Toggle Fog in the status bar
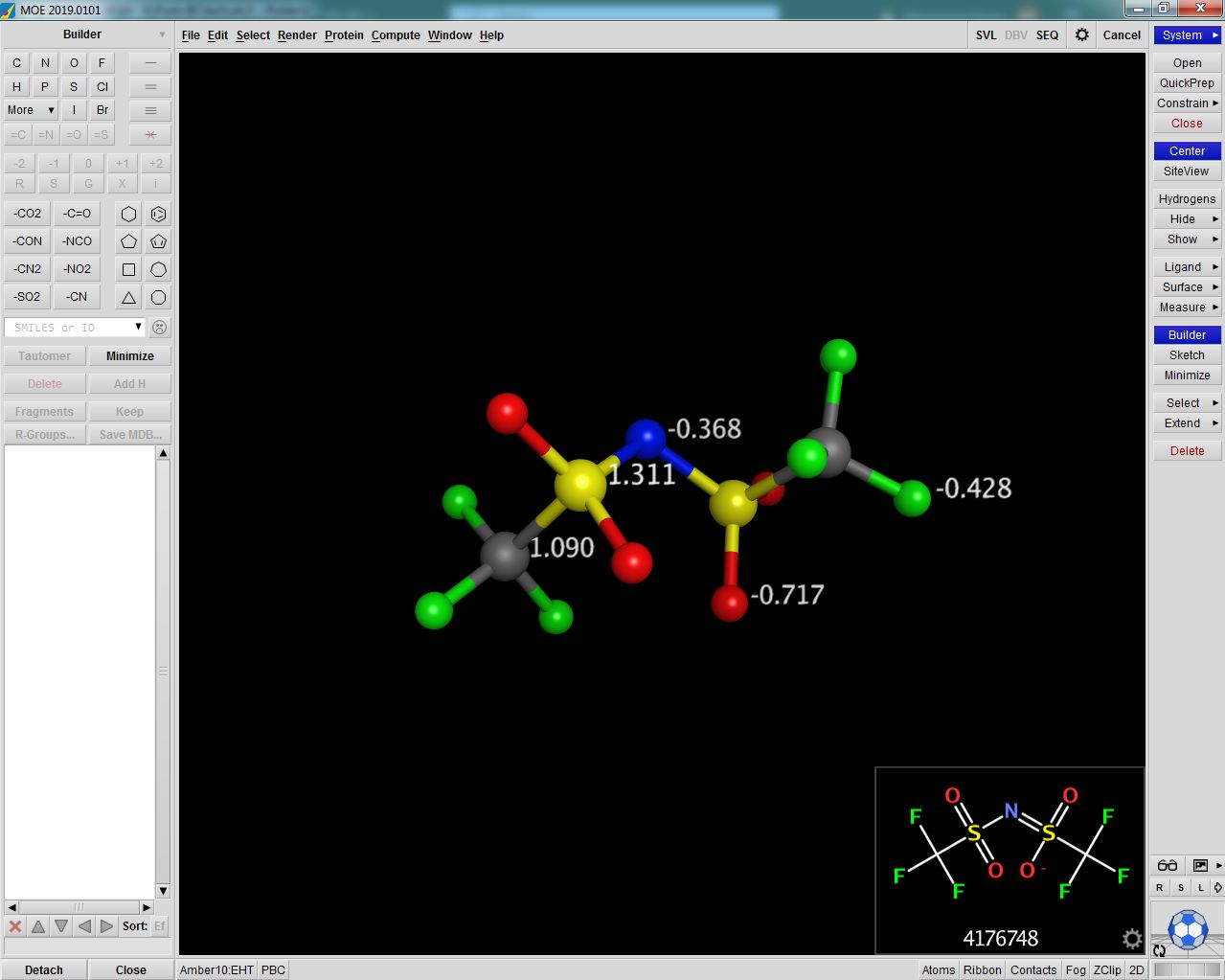The height and width of the screenshot is (980, 1225). pos(1076,969)
